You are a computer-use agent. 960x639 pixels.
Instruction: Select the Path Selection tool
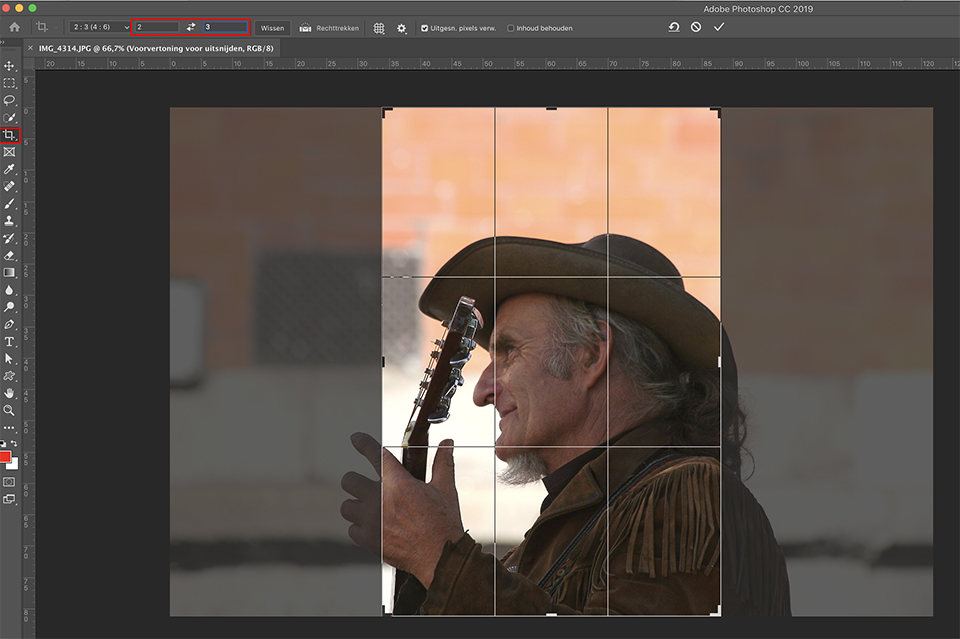(x=9, y=359)
